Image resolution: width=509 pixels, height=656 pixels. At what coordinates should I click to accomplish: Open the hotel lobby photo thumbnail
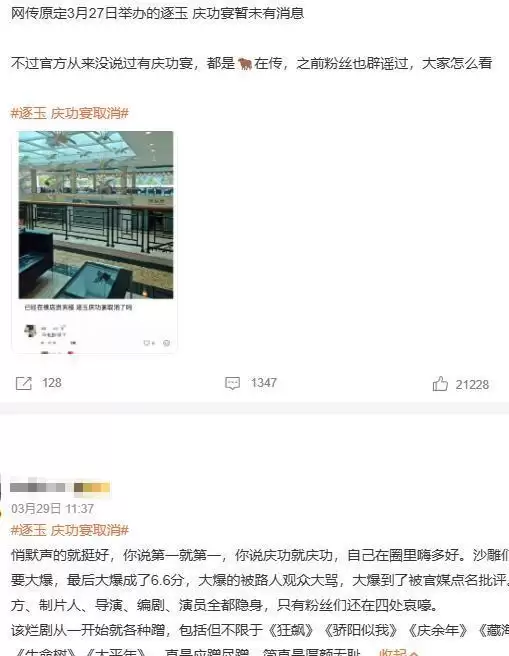[x=96, y=215]
